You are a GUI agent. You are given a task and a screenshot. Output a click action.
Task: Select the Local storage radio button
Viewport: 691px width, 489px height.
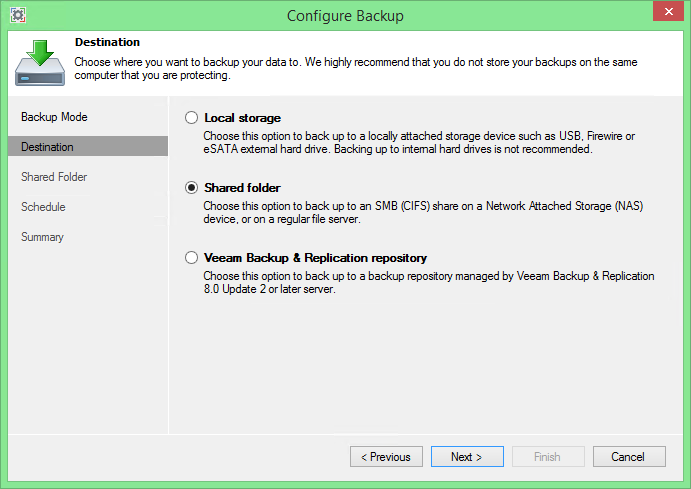point(191,118)
